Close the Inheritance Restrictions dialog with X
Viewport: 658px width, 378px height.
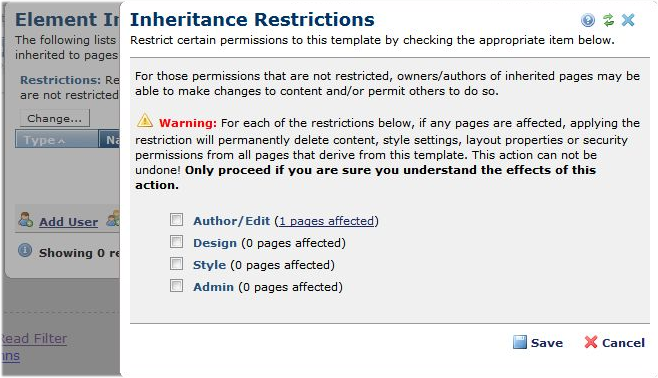click(628, 20)
